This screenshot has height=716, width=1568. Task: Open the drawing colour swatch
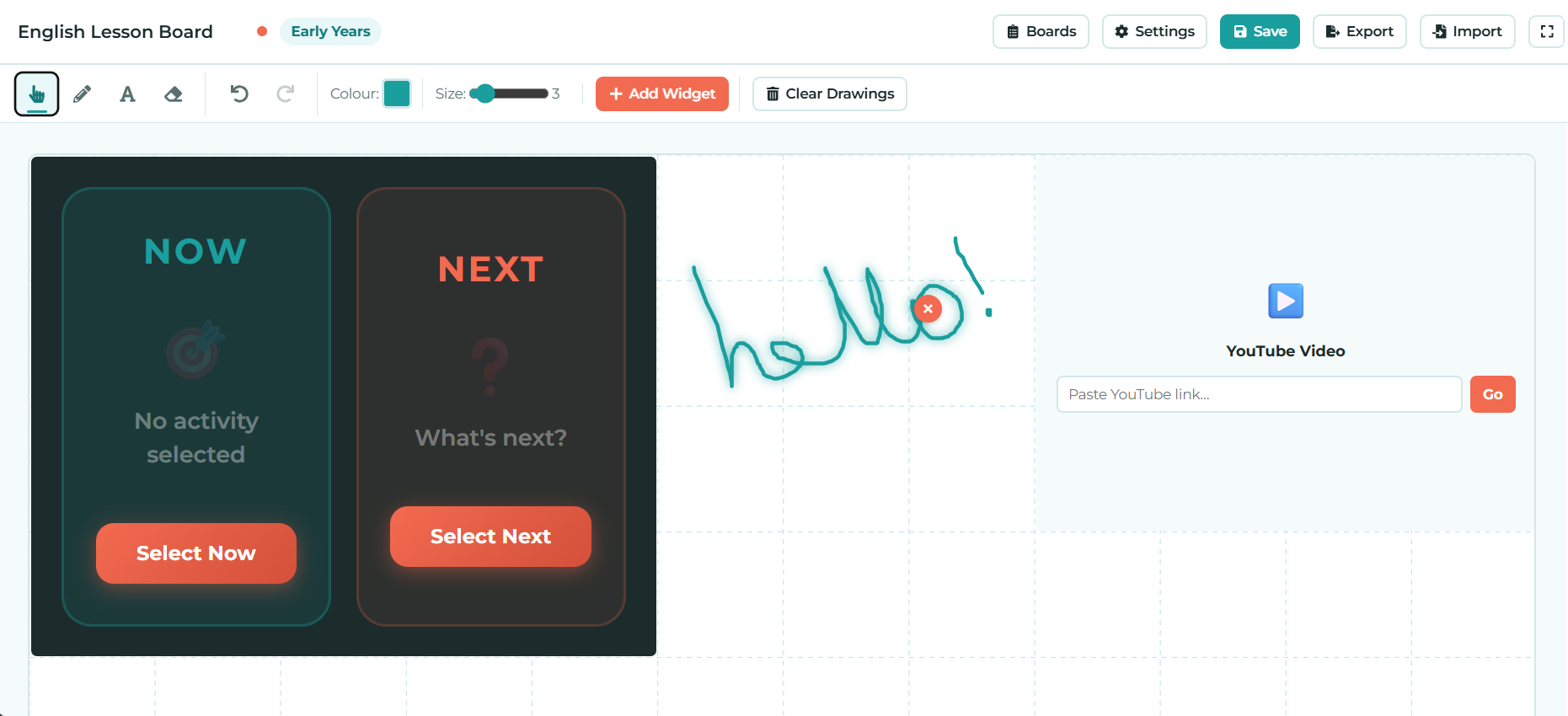tap(397, 94)
